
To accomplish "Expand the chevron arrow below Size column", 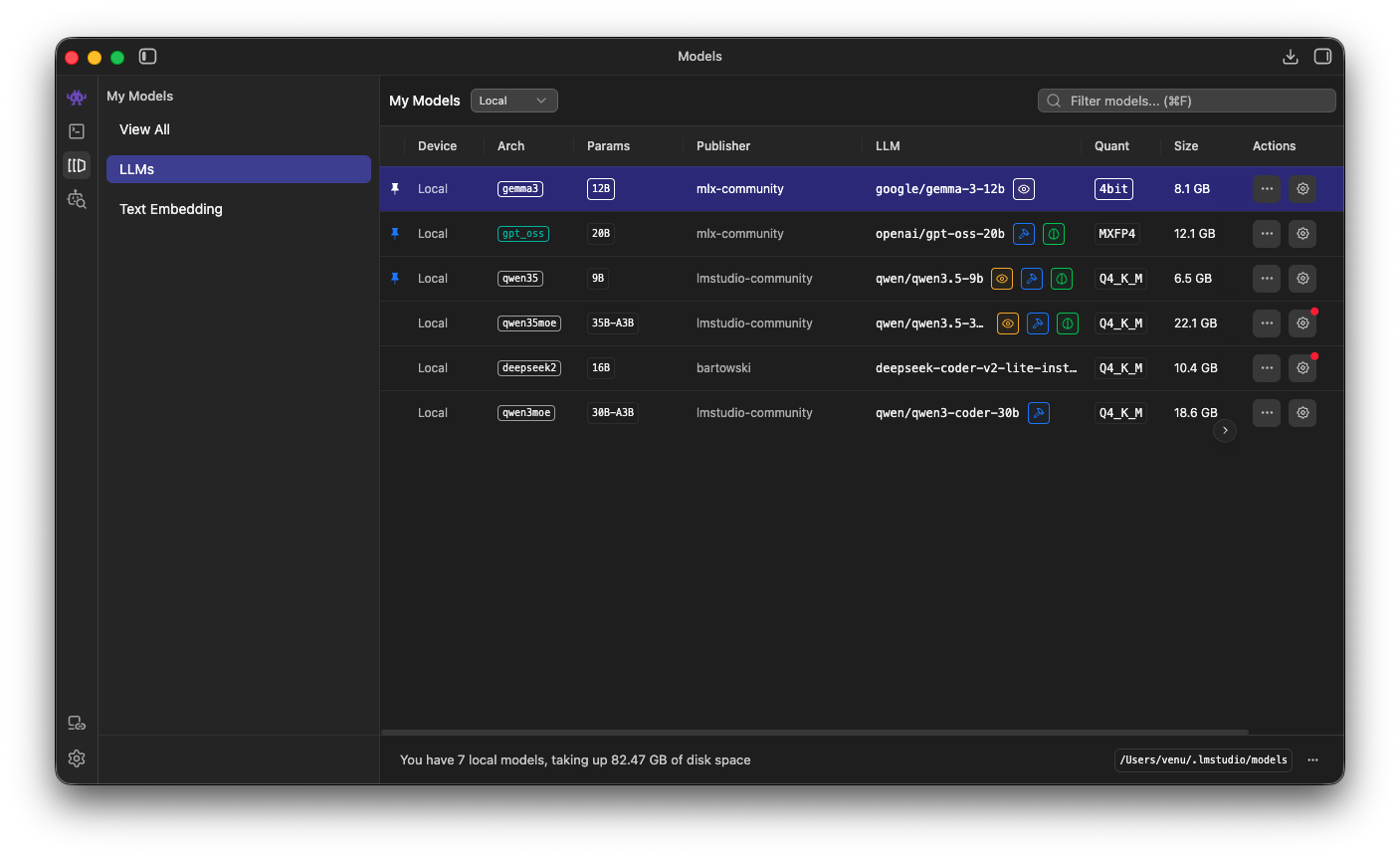I will click(1225, 430).
